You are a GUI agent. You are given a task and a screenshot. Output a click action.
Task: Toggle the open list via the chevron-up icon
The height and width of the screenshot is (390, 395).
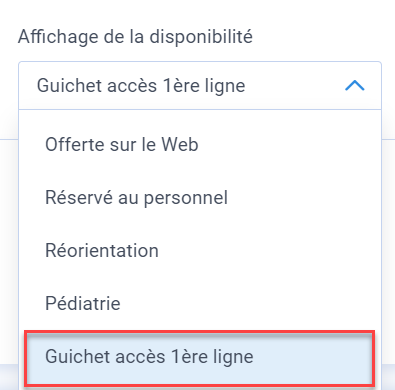point(355,86)
